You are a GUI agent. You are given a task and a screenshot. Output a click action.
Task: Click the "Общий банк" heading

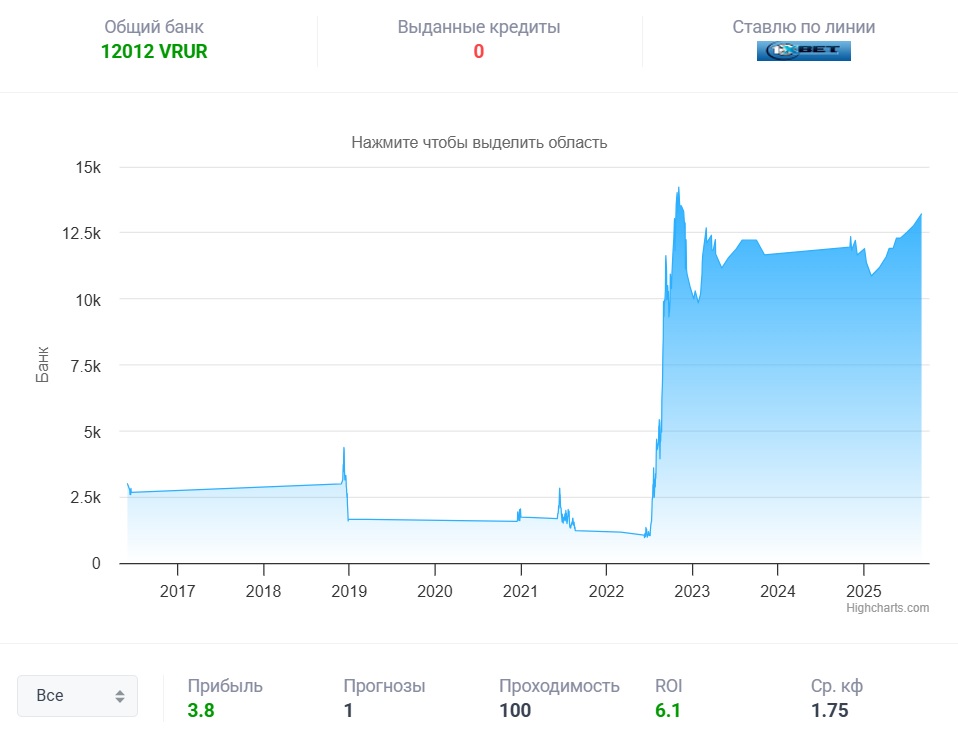[x=154, y=27]
